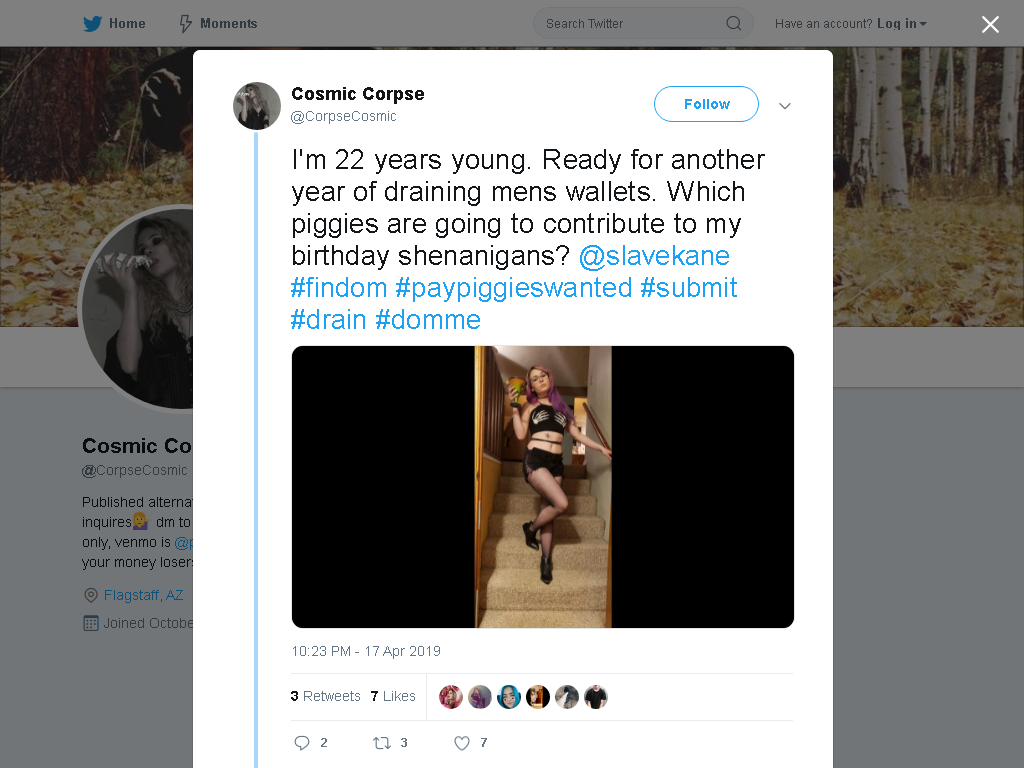View the 7 Likes list
Screen dimensions: 1024x768
392,696
